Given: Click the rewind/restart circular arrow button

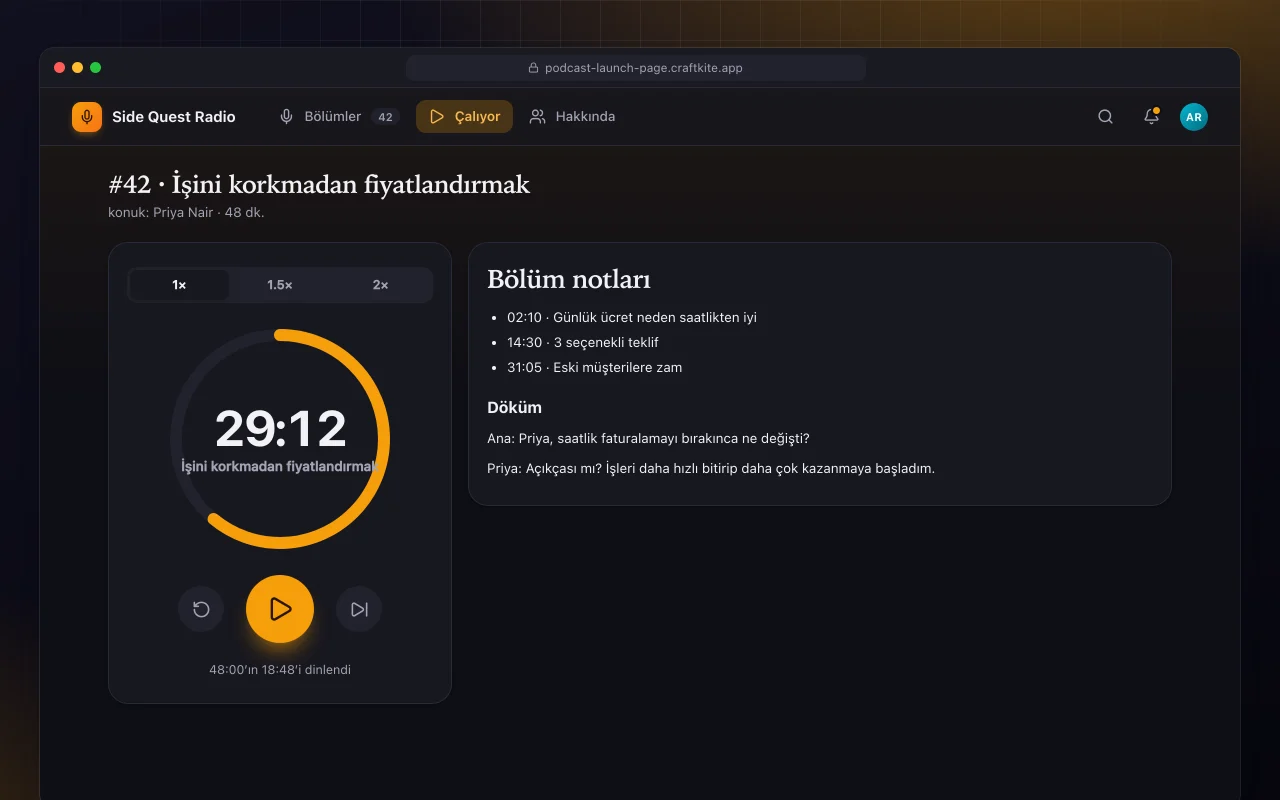Looking at the screenshot, I should click(x=201, y=609).
